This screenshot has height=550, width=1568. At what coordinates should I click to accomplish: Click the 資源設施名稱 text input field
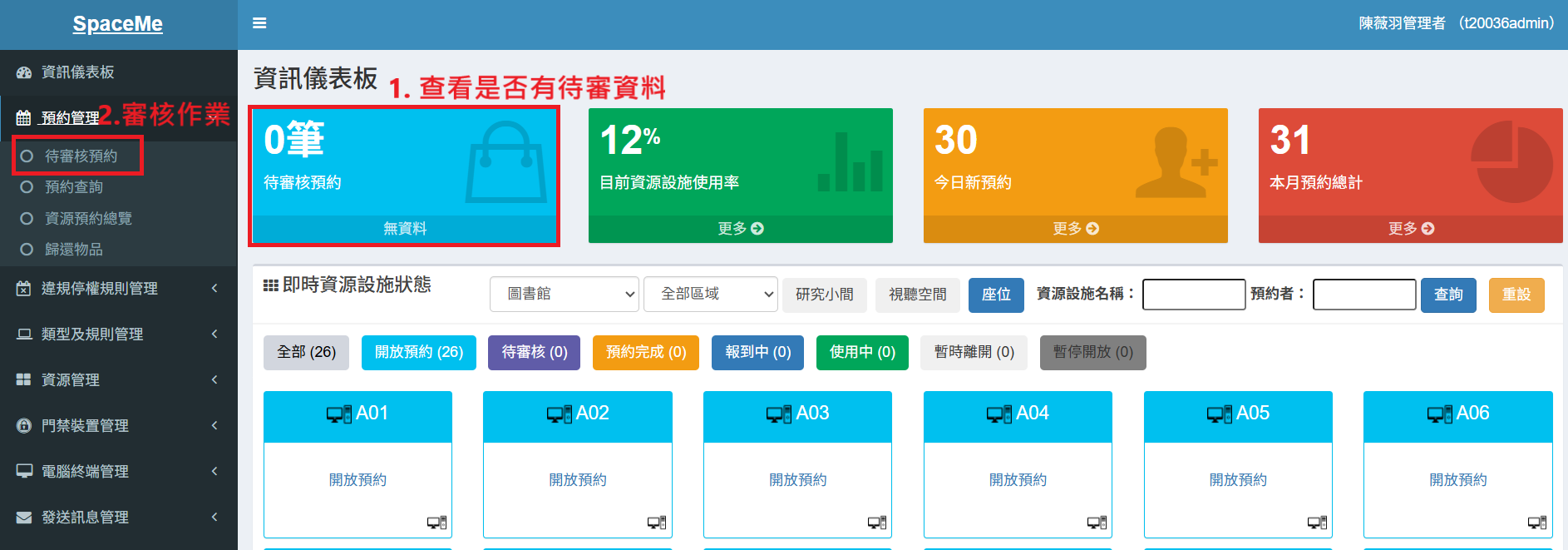[1194, 295]
